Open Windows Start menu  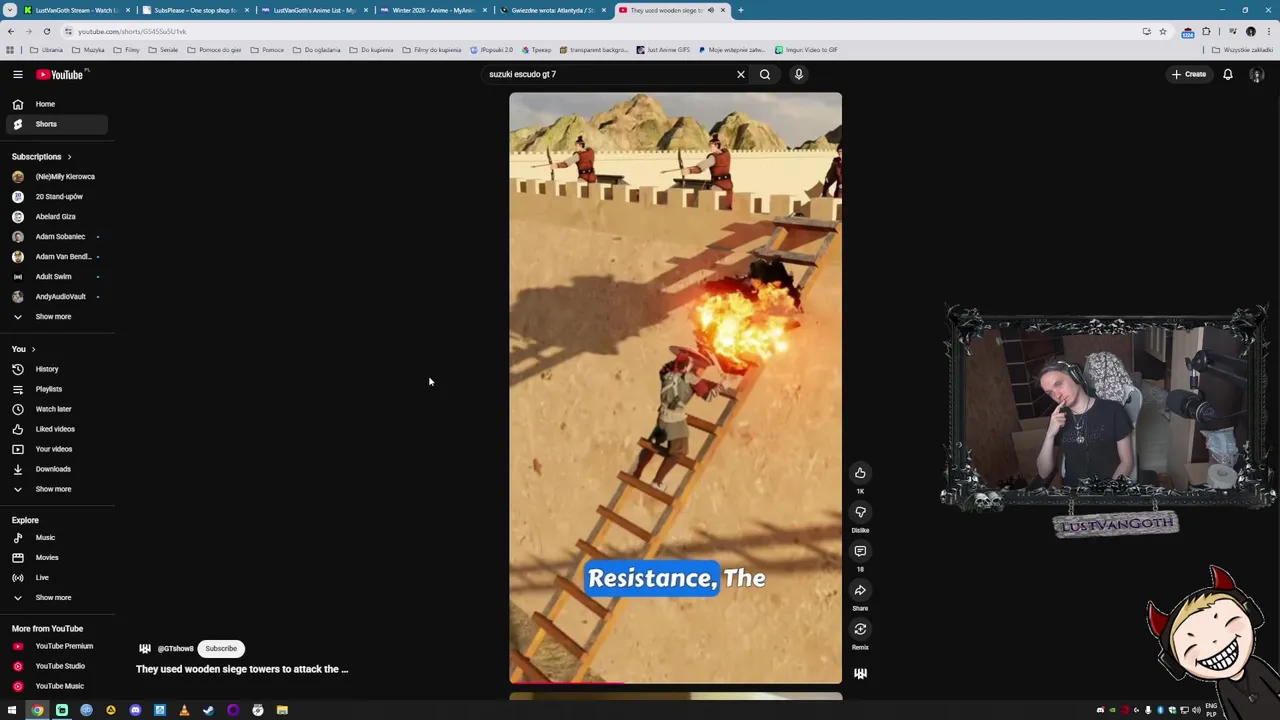coord(12,710)
